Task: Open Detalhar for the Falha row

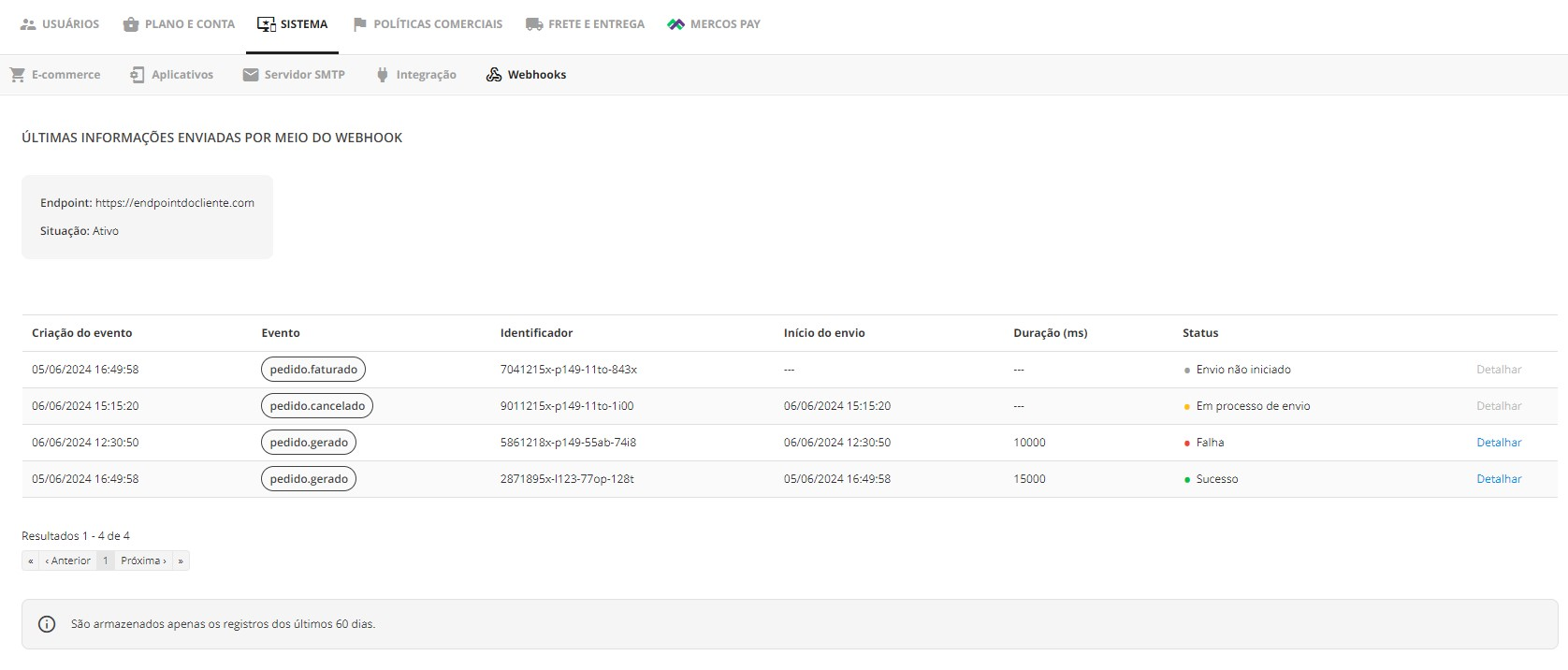Action: pyautogui.click(x=1499, y=443)
